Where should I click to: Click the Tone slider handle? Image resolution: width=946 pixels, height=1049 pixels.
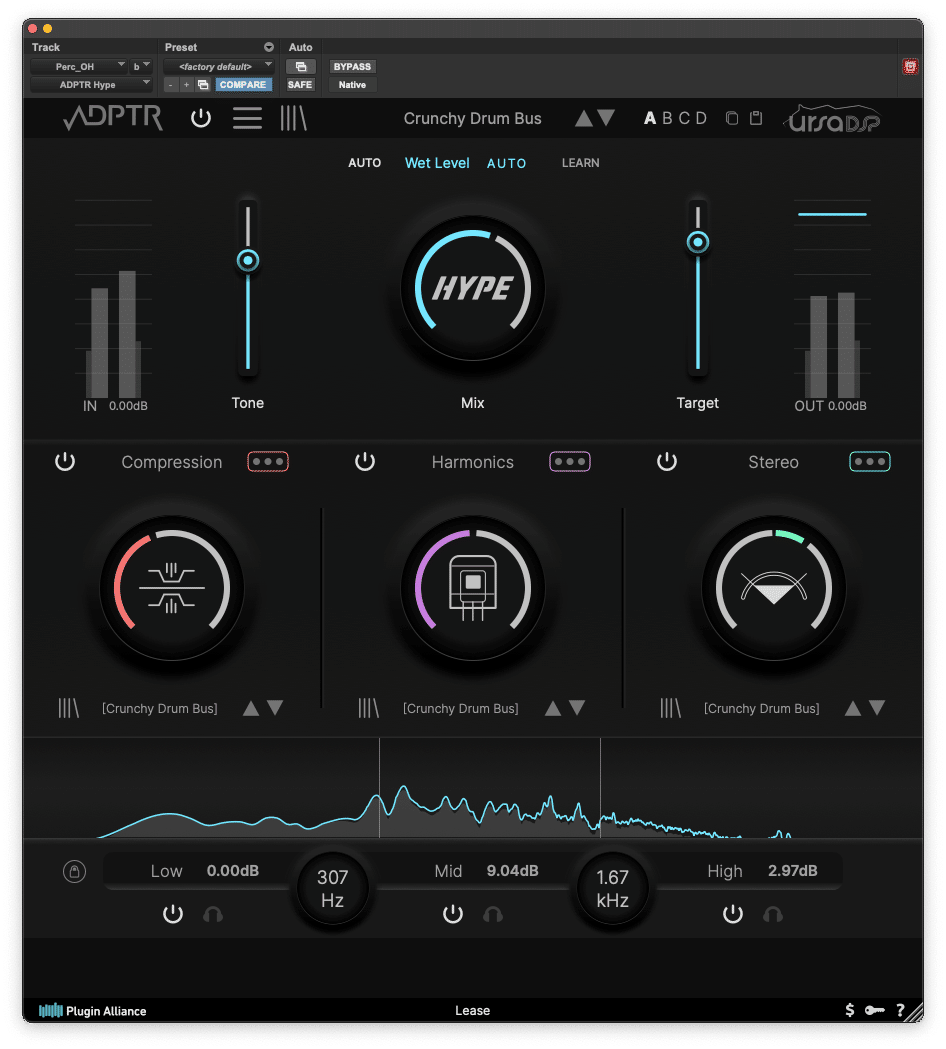pyautogui.click(x=248, y=260)
